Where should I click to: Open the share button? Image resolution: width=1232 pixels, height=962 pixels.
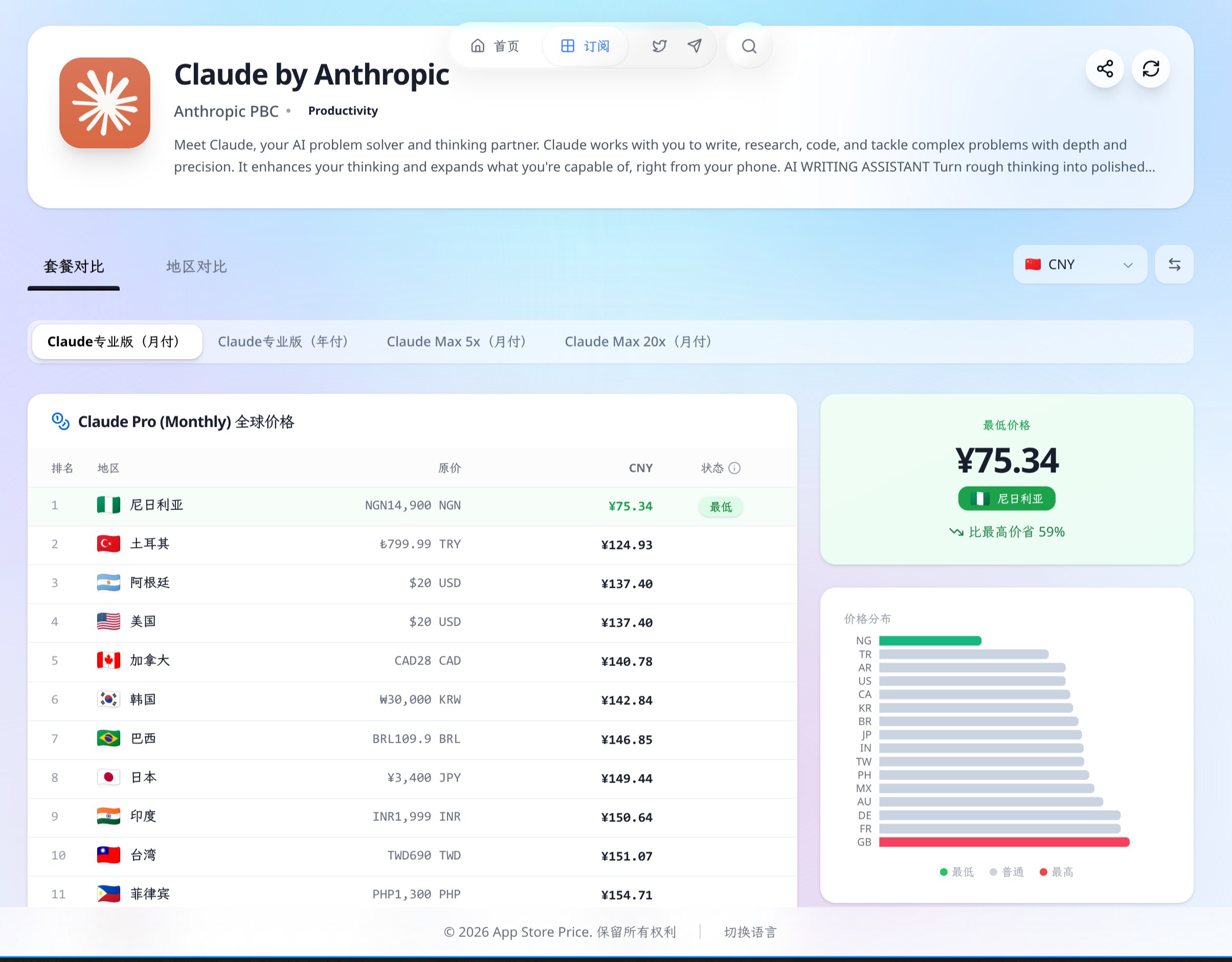coord(1105,69)
